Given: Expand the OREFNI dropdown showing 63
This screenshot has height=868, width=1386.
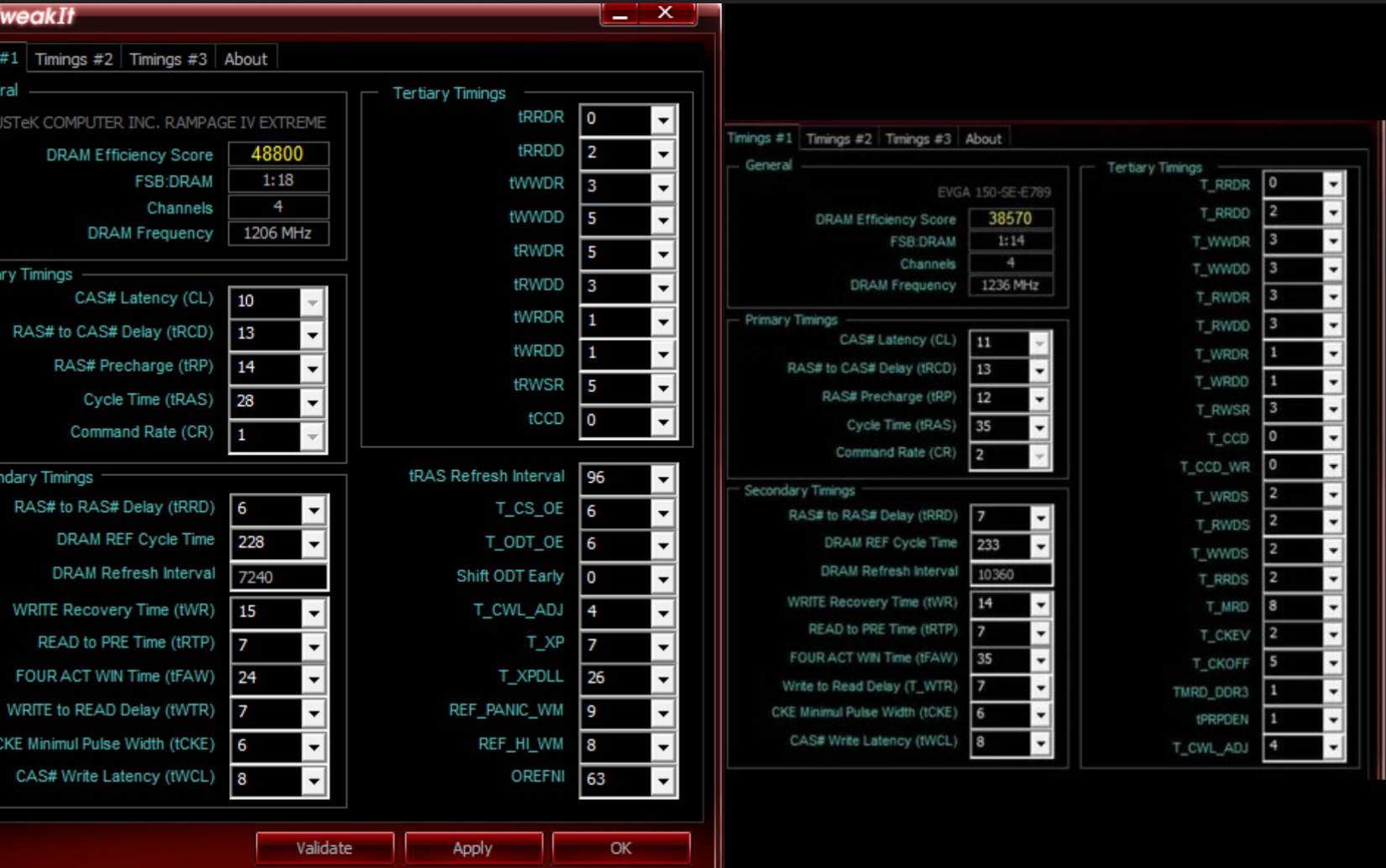Looking at the screenshot, I should (662, 780).
